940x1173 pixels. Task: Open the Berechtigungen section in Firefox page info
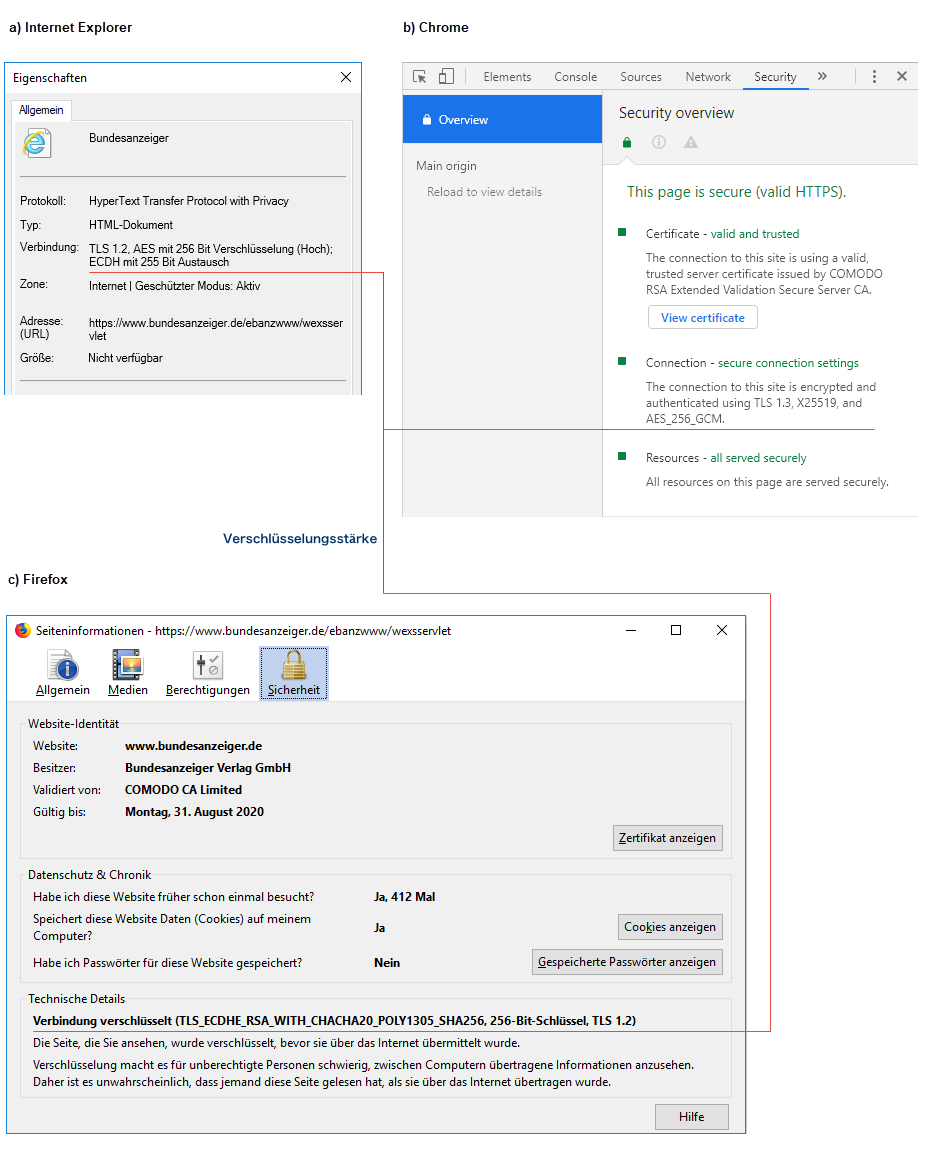[x=208, y=673]
